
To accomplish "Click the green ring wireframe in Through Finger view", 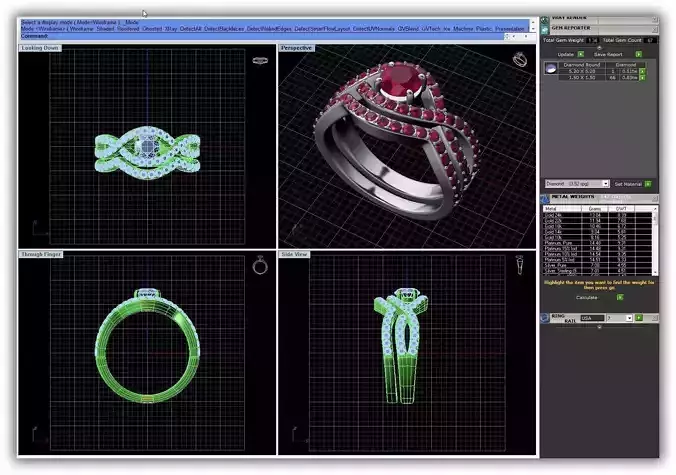I will click(x=147, y=348).
